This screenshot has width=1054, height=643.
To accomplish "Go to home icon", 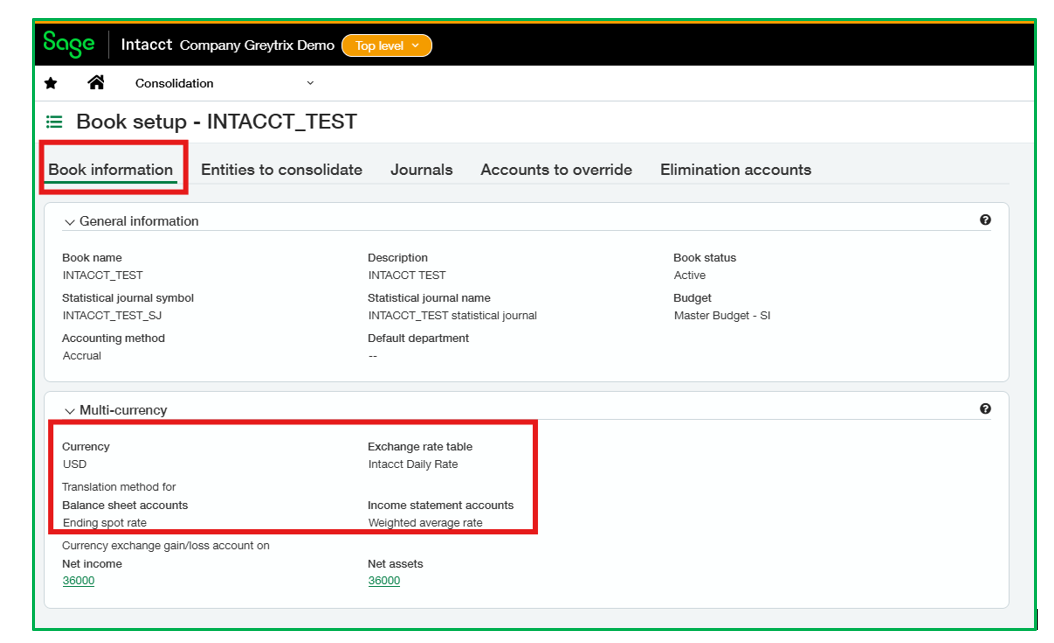I will tap(96, 82).
